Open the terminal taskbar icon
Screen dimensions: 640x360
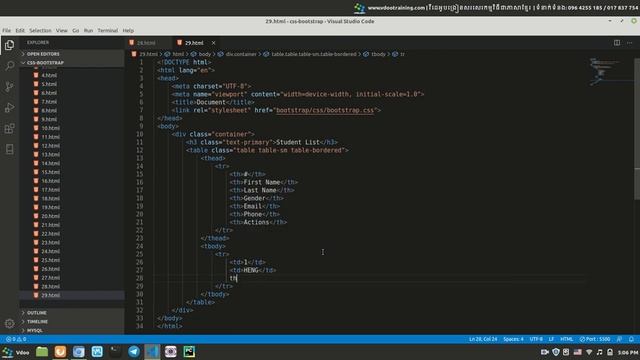coord(116,352)
